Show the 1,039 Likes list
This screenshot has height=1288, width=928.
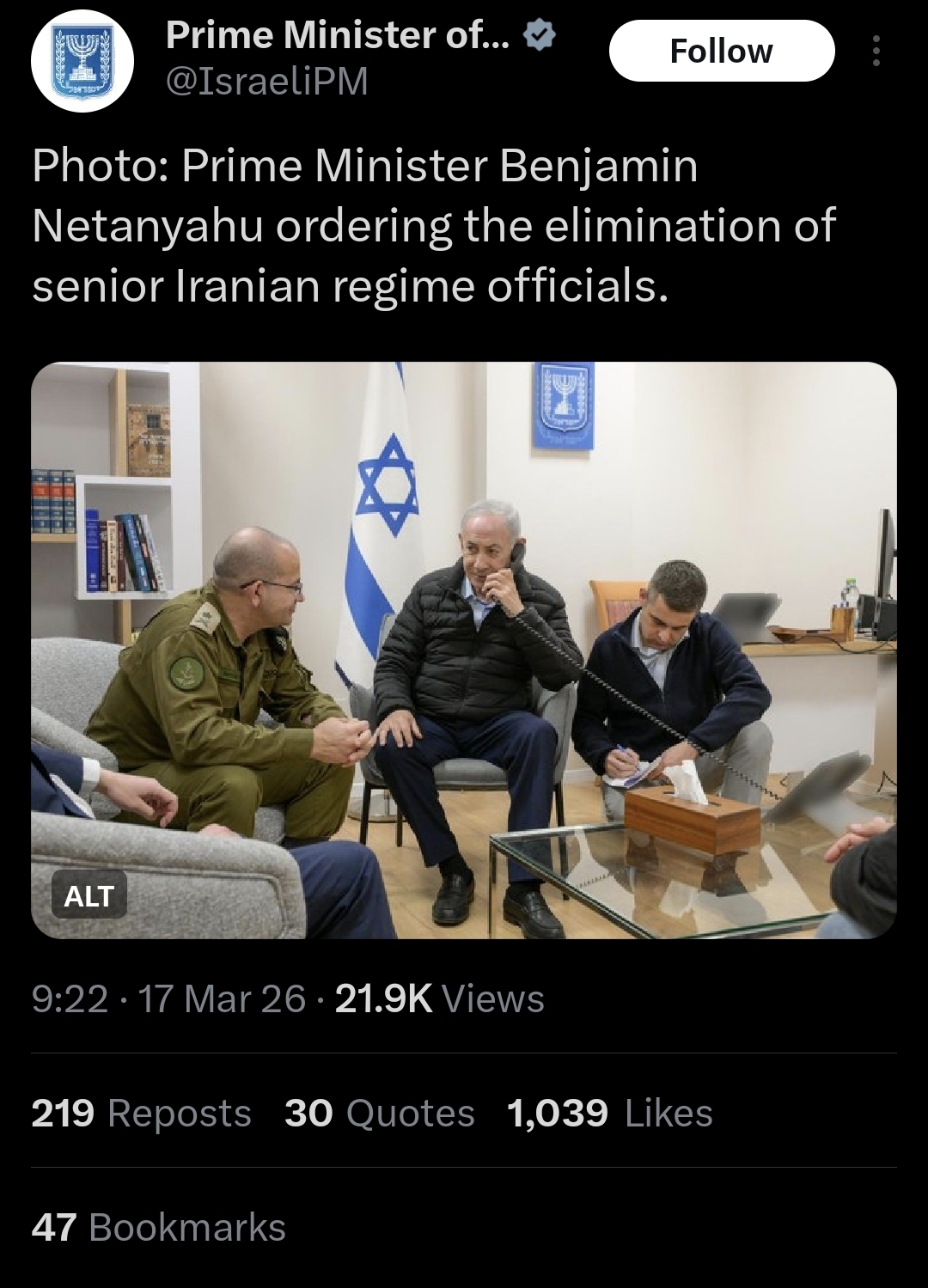[610, 1113]
